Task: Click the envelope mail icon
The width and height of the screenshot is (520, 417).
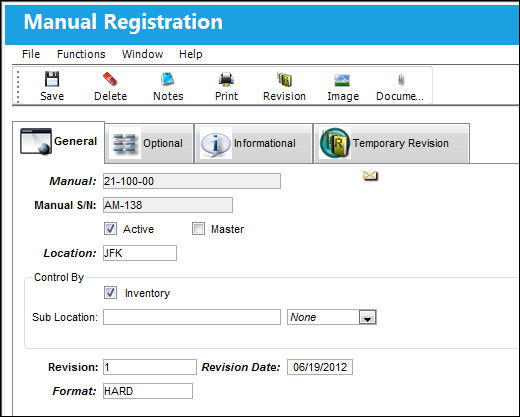Action: pos(370,175)
